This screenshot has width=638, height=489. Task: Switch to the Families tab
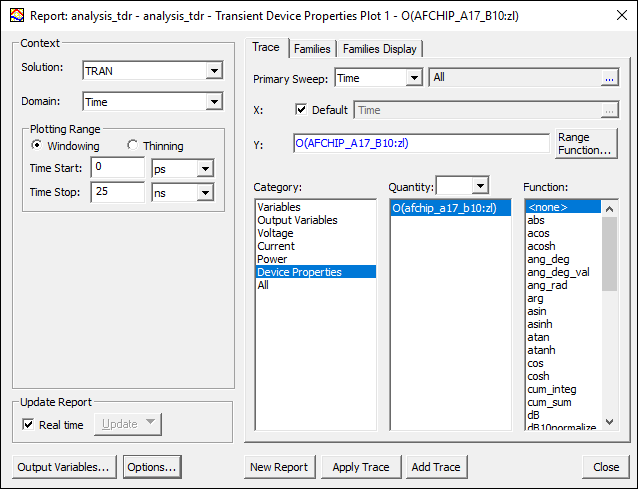pos(312,49)
